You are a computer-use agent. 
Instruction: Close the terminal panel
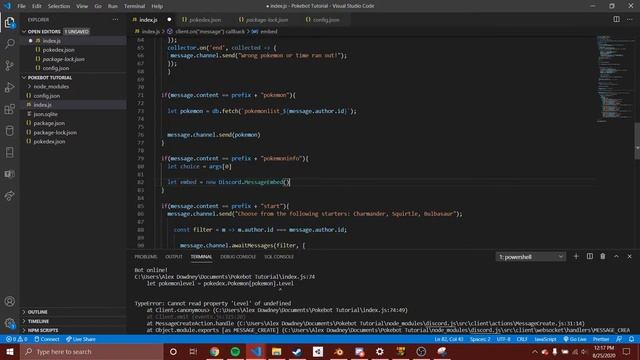tap(629, 256)
